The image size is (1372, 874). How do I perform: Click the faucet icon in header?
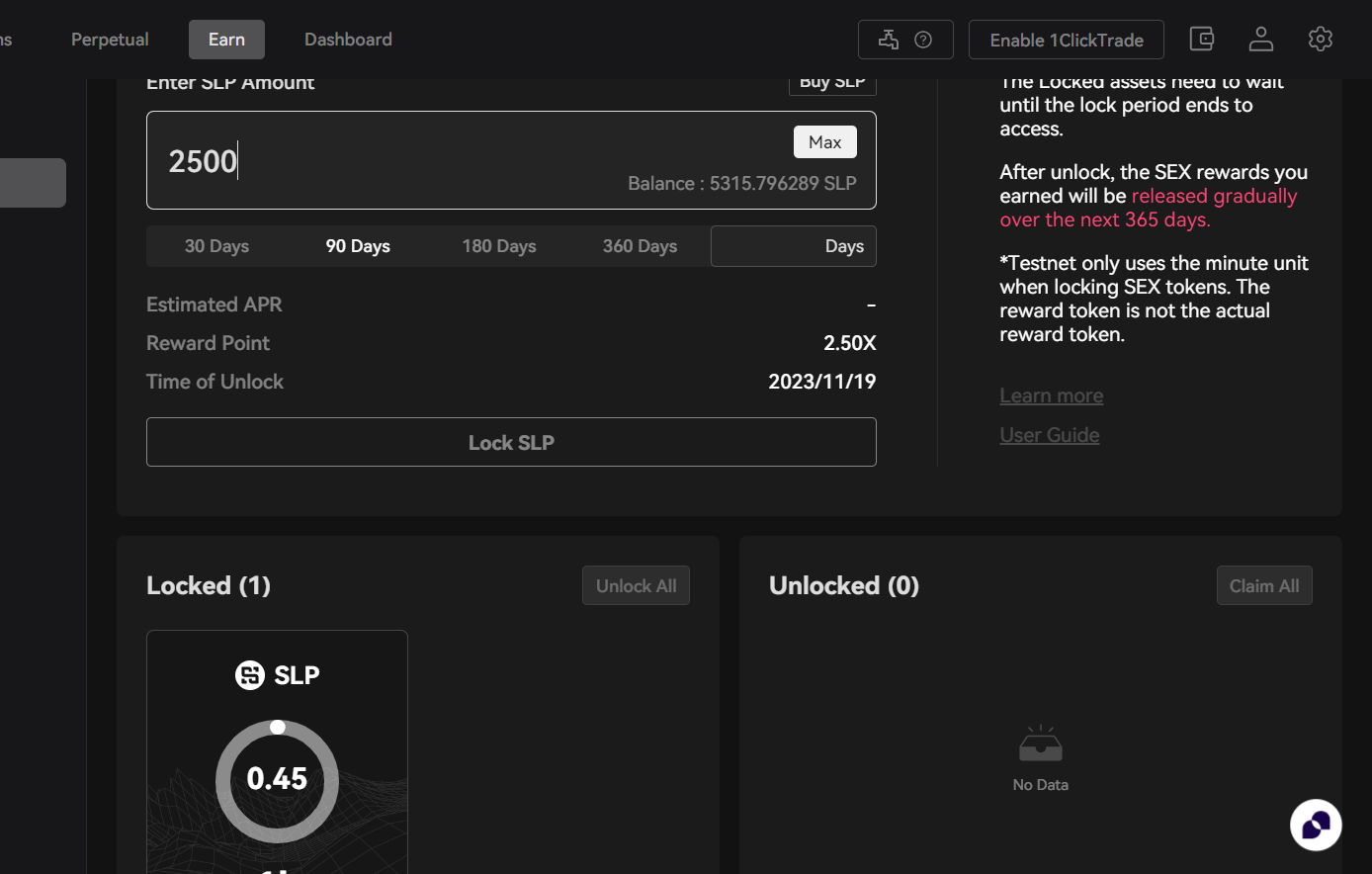pyautogui.click(x=889, y=40)
